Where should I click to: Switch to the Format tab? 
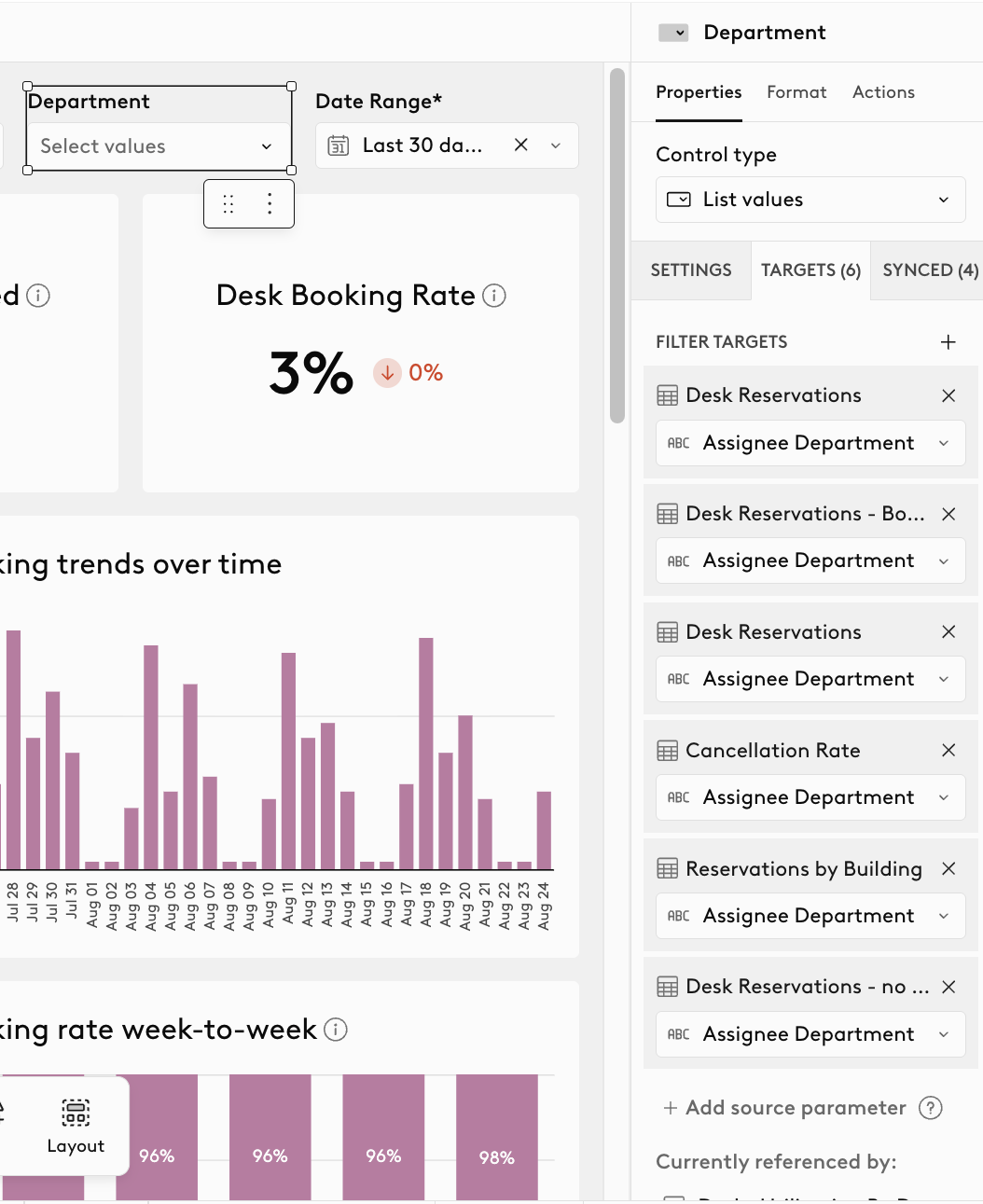796,92
